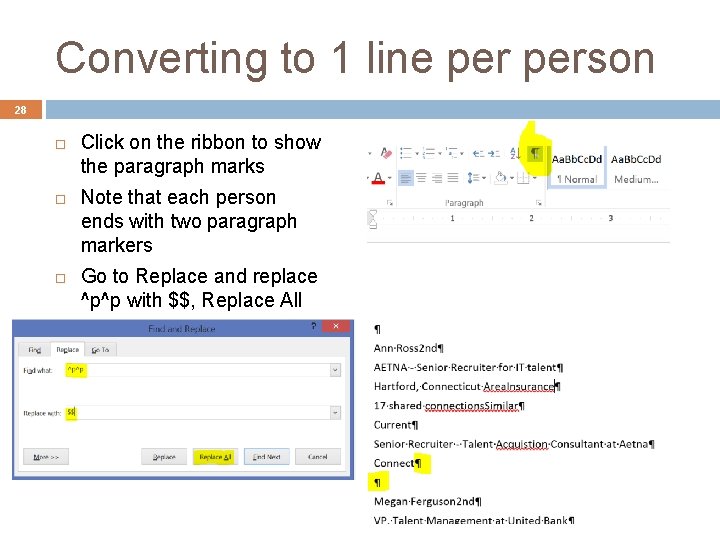Open the Go To tab
Image resolution: width=720 pixels, height=540 pixels.
(x=100, y=350)
